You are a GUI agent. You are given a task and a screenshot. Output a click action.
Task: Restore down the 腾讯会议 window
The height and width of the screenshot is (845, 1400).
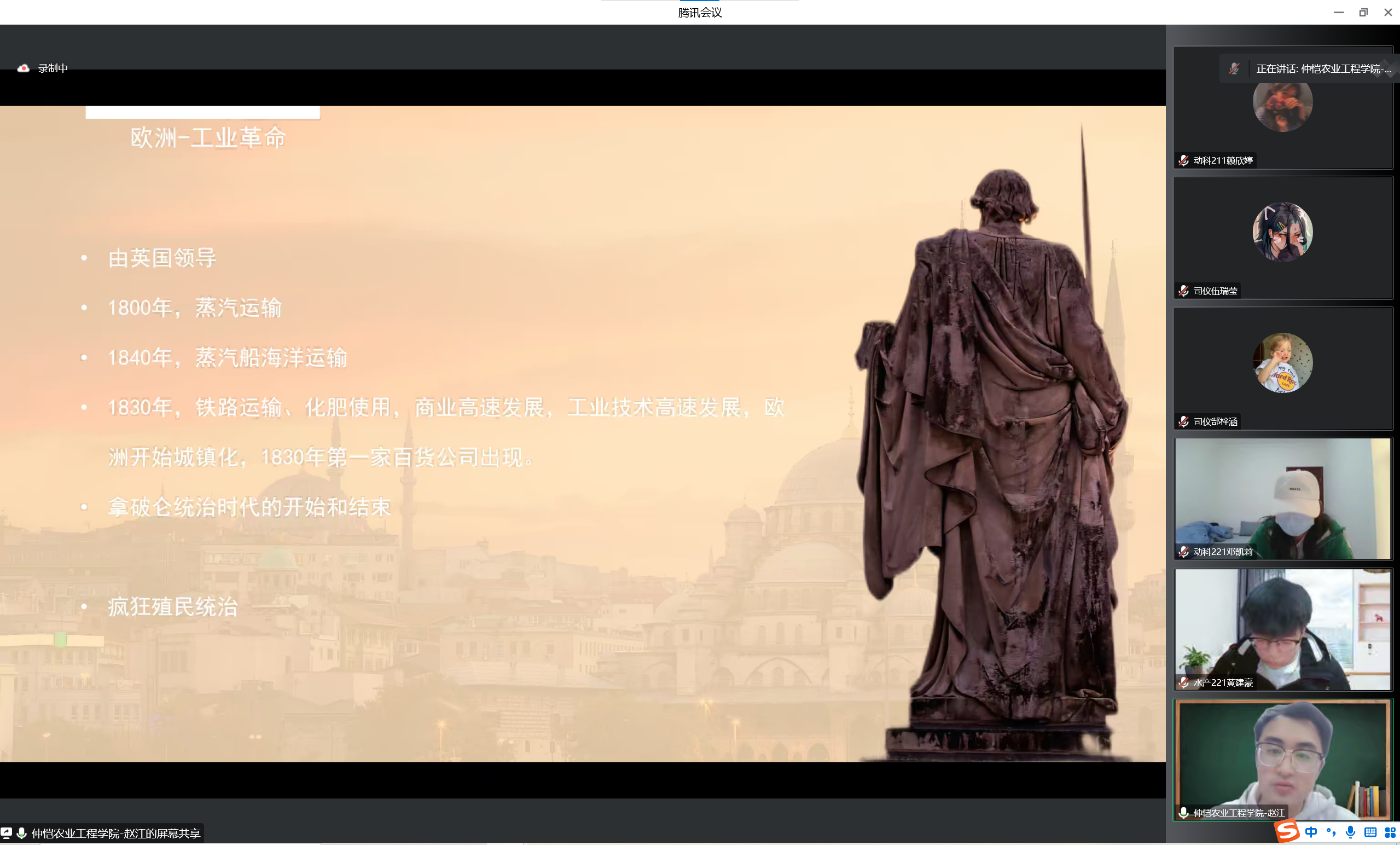pyautogui.click(x=1363, y=13)
